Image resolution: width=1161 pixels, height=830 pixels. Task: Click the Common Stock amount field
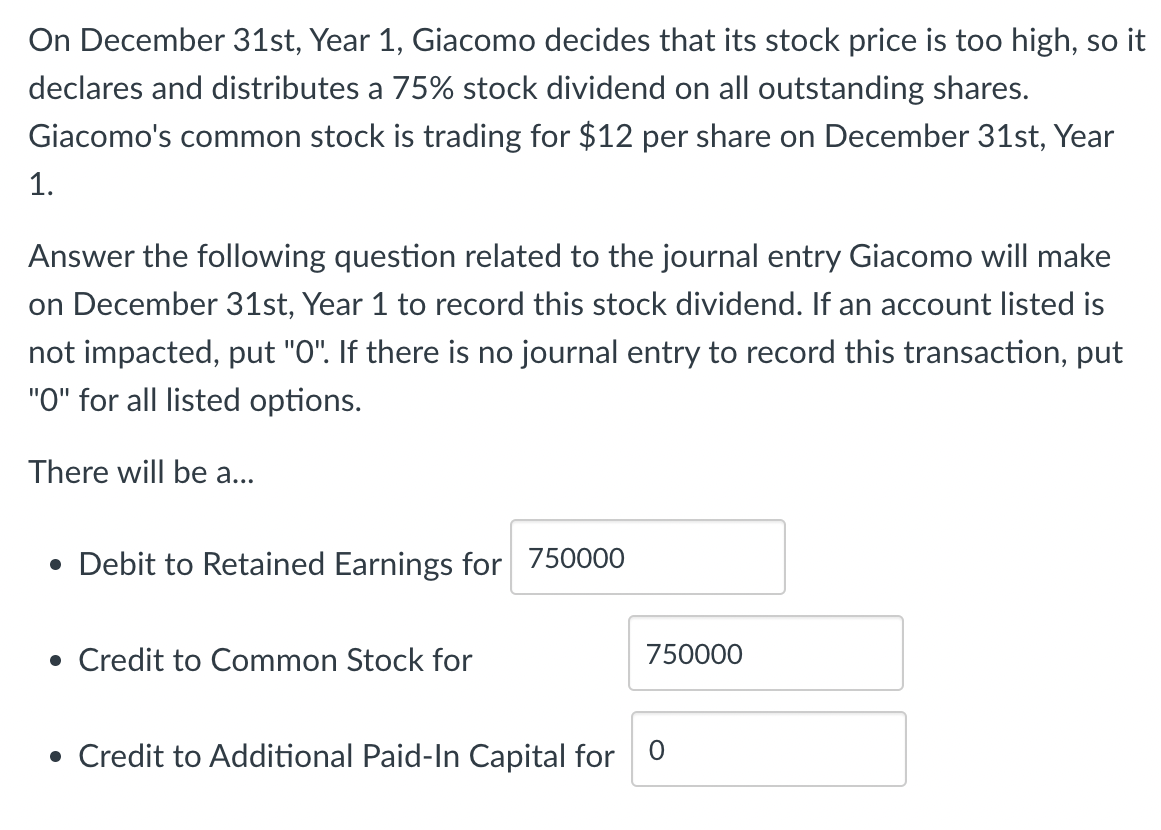coord(765,653)
